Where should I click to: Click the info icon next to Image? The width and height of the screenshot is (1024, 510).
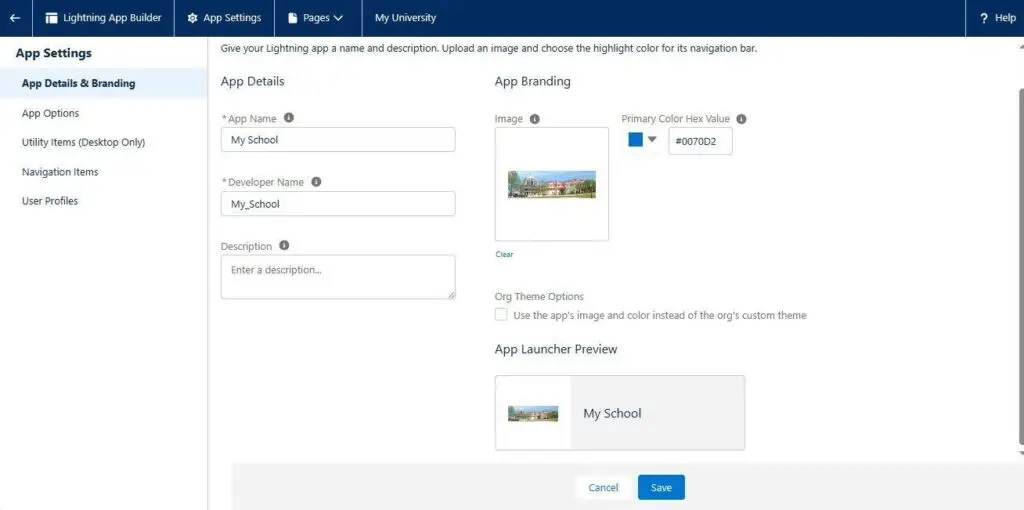point(535,119)
